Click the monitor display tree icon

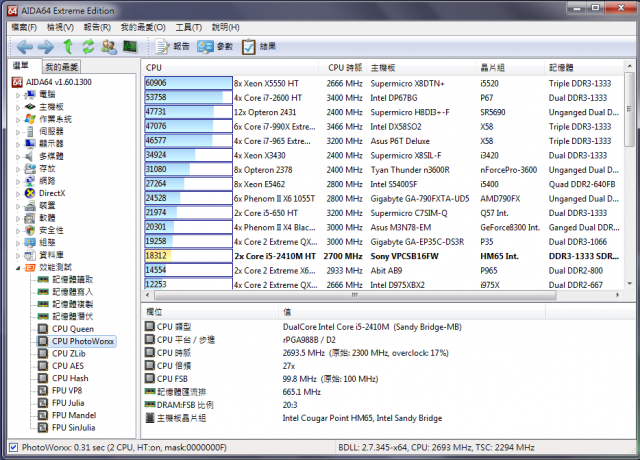point(30,144)
